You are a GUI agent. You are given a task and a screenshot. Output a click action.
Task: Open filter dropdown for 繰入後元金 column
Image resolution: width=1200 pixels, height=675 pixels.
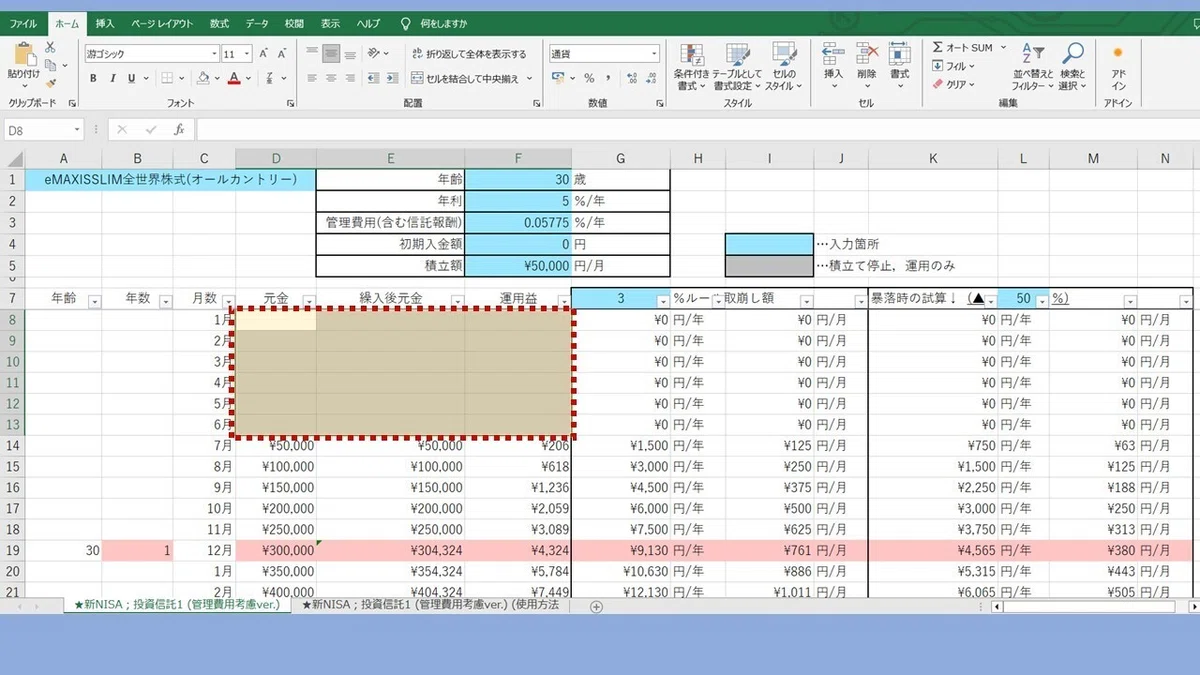click(457, 301)
